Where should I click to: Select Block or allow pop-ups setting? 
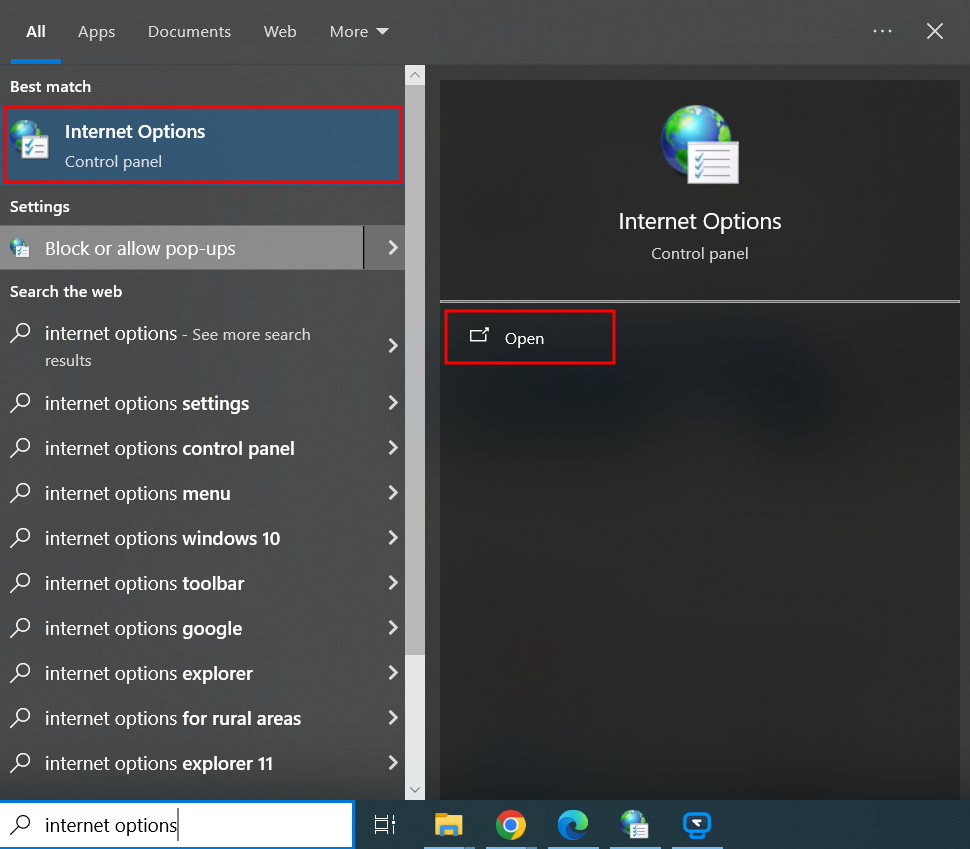[182, 248]
